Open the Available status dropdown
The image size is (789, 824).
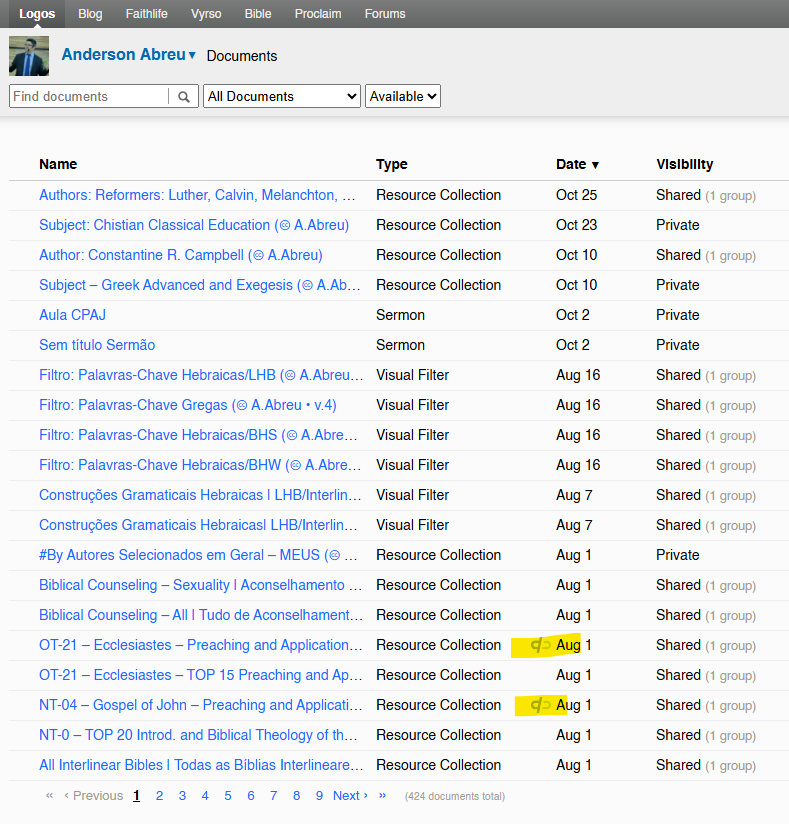coord(403,96)
